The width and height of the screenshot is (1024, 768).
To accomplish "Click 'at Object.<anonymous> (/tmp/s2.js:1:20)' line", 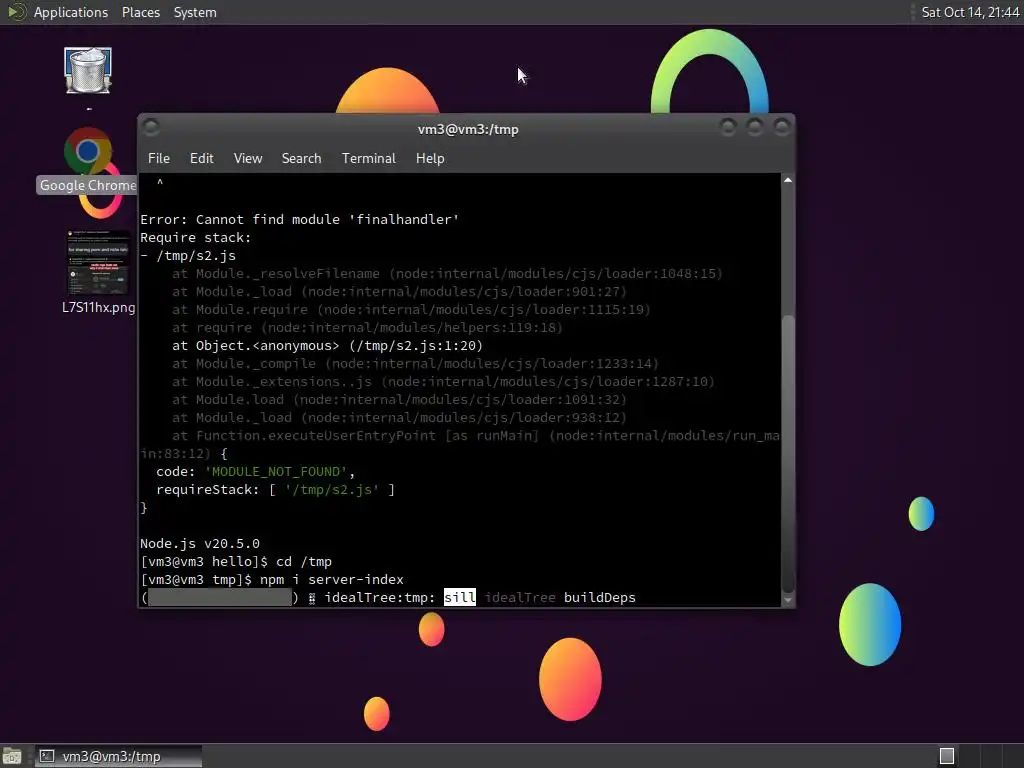I will point(327,345).
